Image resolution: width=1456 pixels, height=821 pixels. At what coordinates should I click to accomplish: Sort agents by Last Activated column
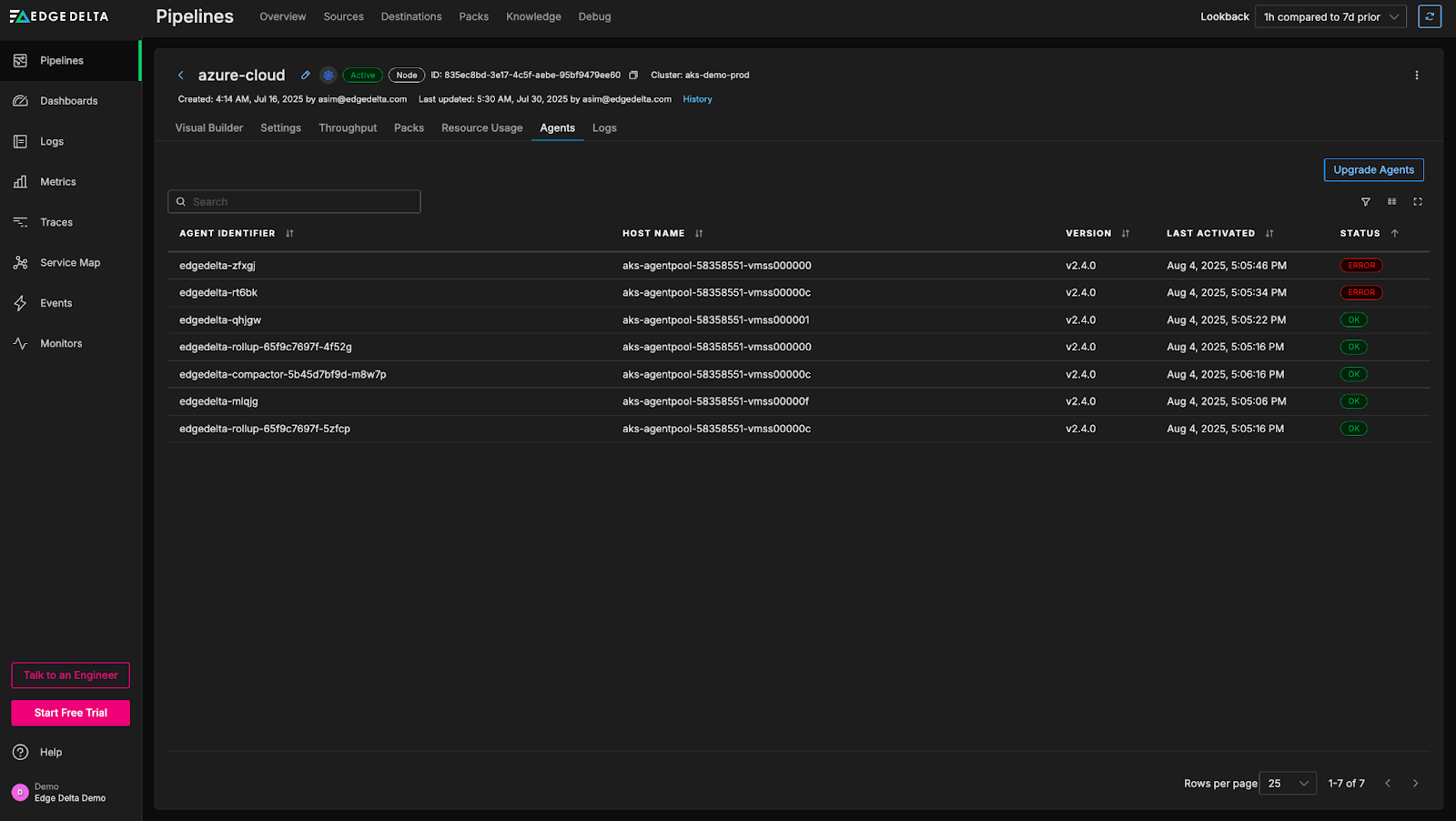coord(1269,234)
